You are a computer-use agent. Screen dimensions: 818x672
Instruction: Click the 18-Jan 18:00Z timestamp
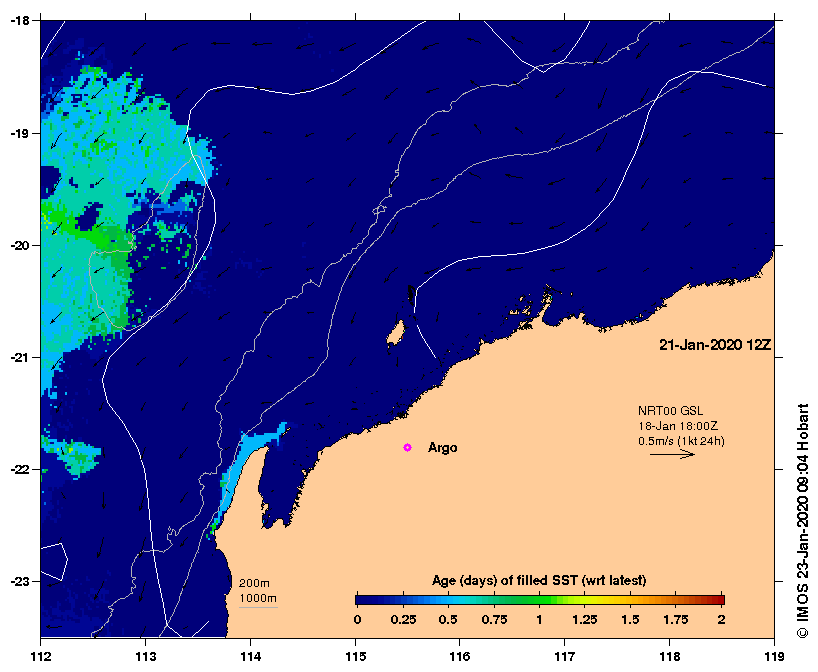point(678,426)
